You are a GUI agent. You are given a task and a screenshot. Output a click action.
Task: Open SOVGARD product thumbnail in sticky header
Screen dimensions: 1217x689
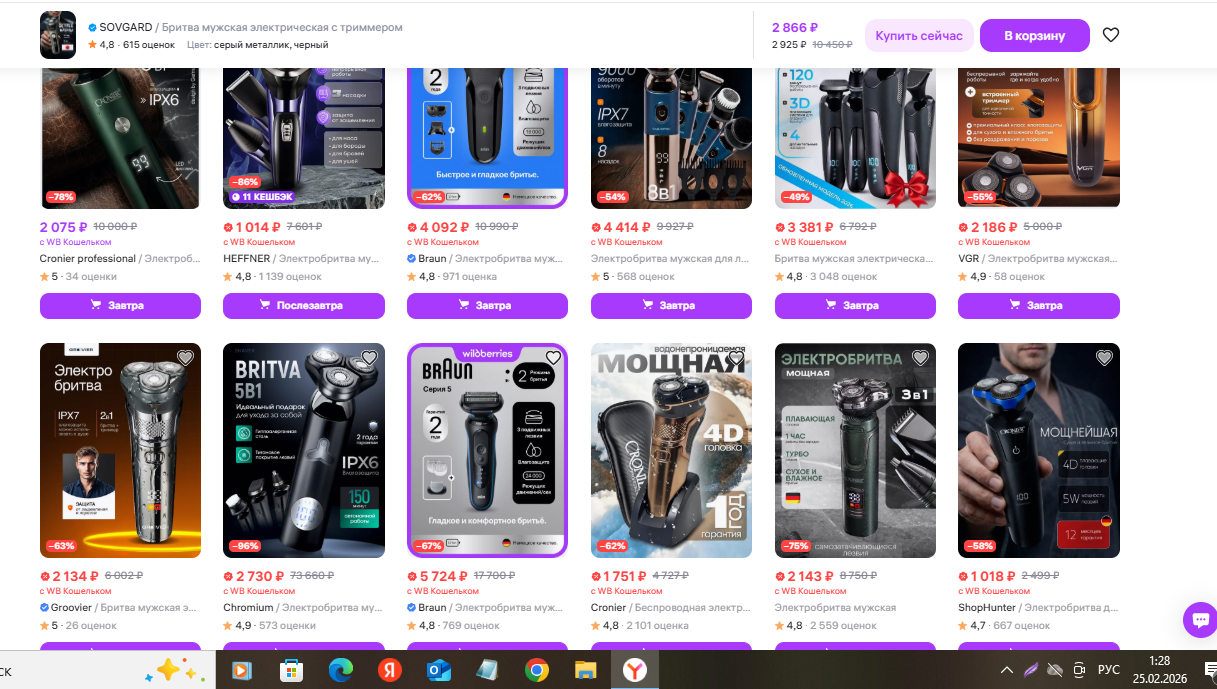58,35
